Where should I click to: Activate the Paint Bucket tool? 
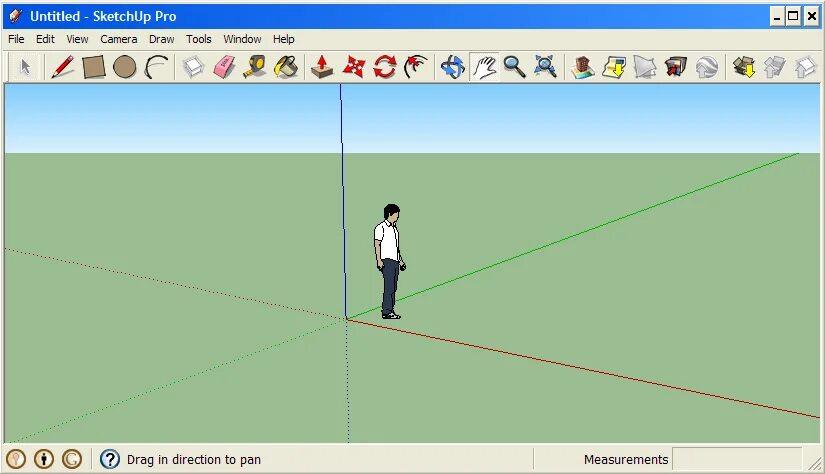point(286,67)
